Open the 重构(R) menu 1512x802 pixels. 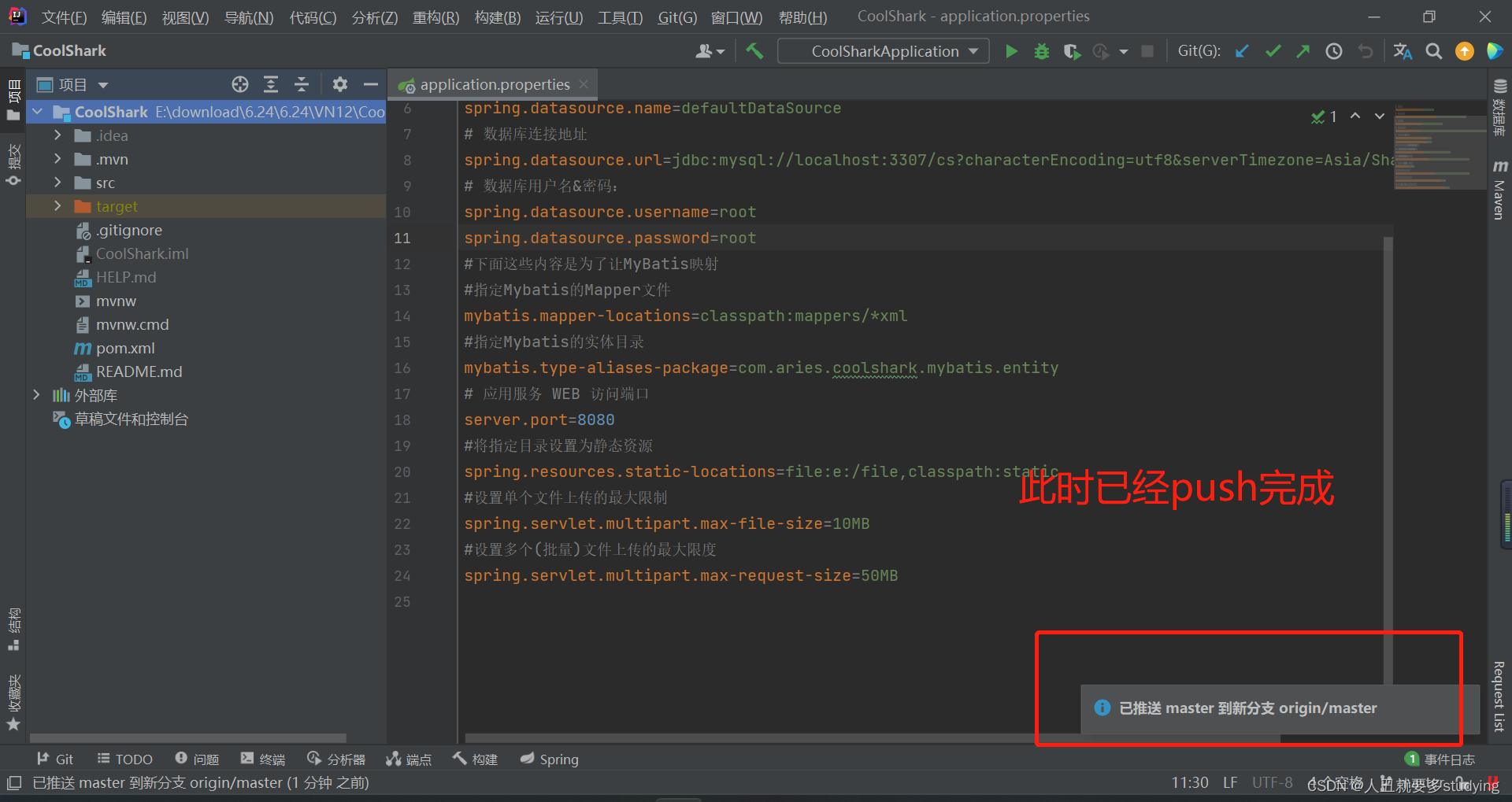coord(435,17)
